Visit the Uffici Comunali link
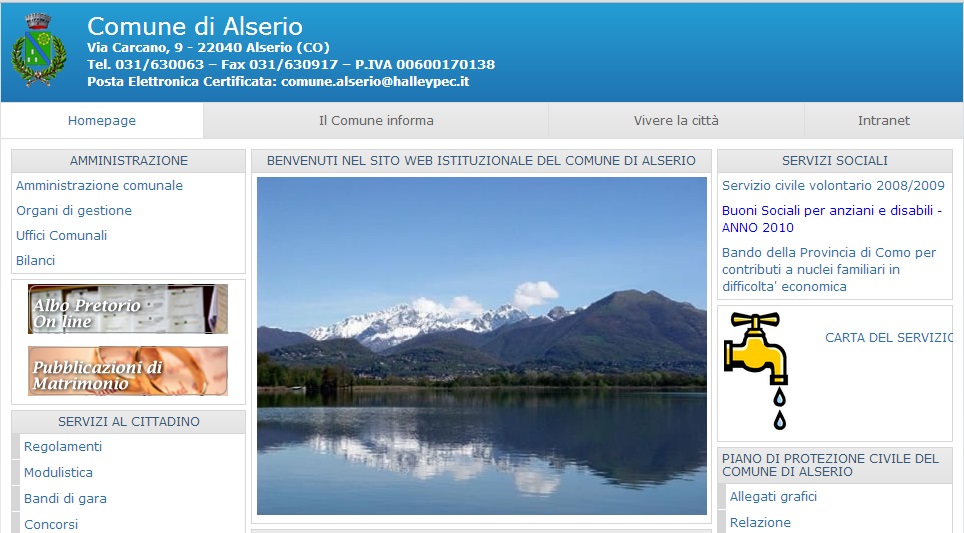Viewport: 964px width, 533px height. [x=61, y=235]
